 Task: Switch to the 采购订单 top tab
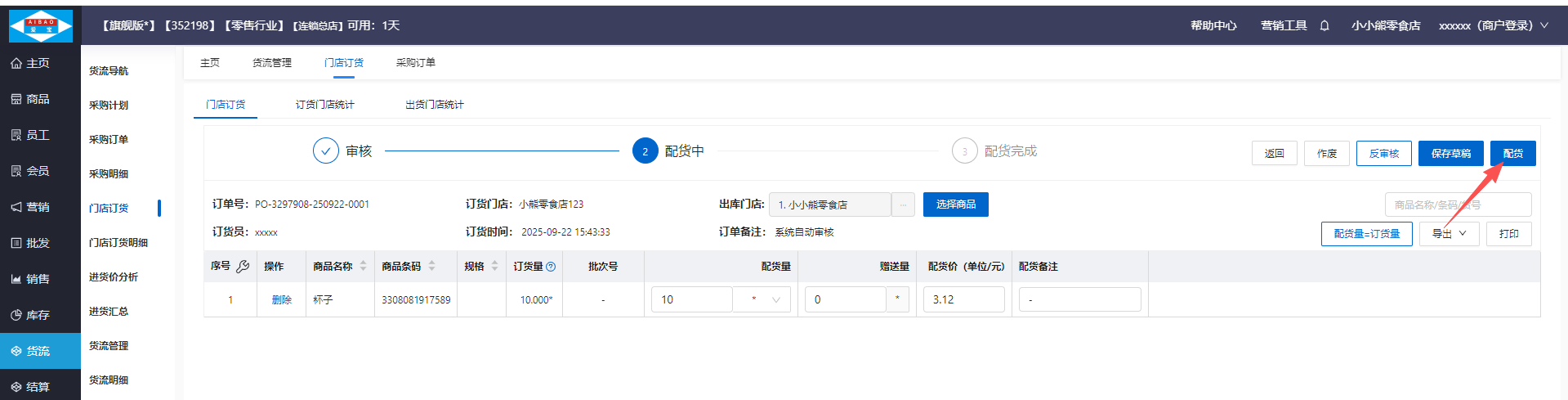tap(415, 63)
